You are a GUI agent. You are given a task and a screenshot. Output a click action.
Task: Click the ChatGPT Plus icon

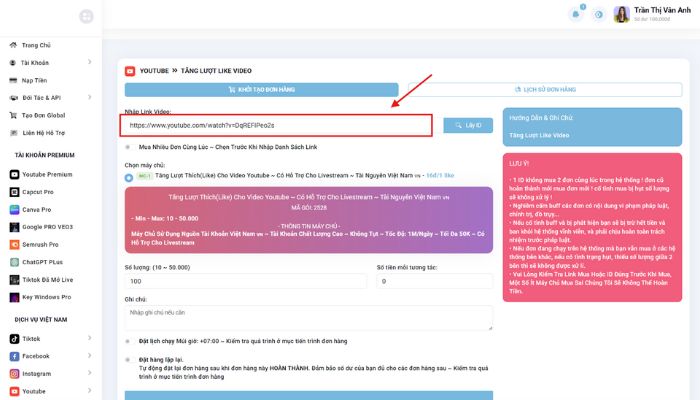[x=14, y=262]
